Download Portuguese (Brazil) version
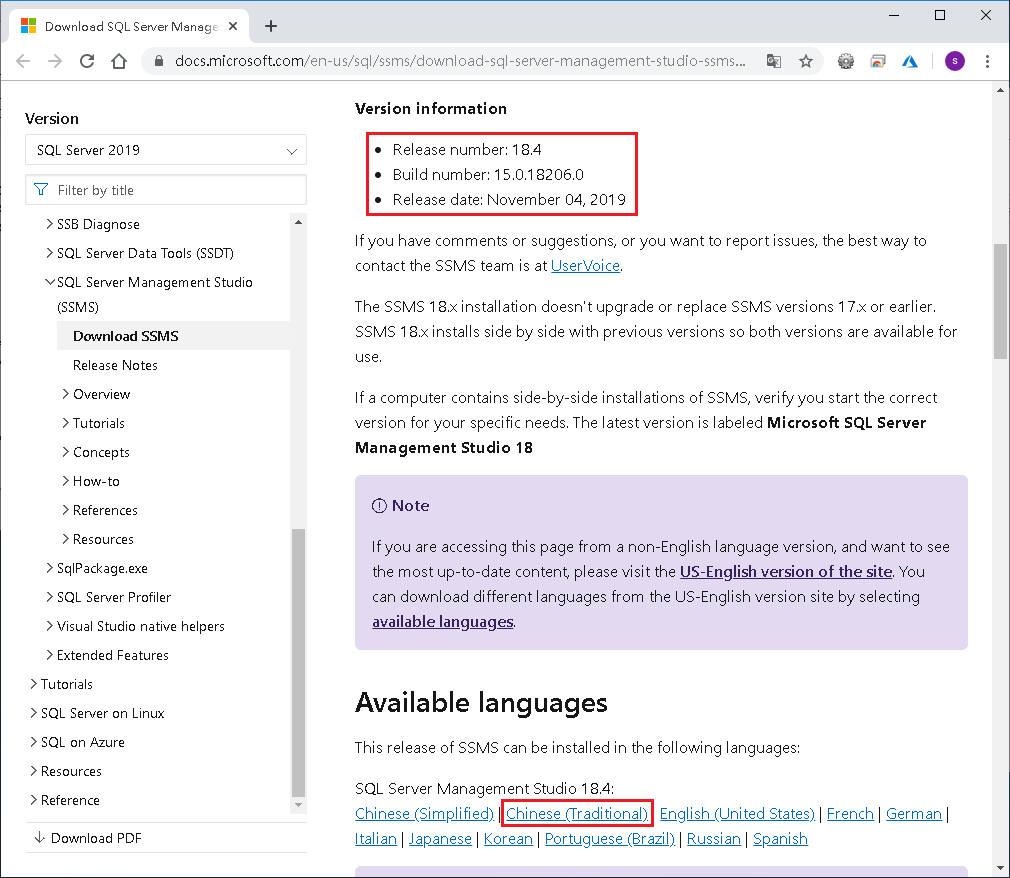The width and height of the screenshot is (1010, 878). [609, 839]
